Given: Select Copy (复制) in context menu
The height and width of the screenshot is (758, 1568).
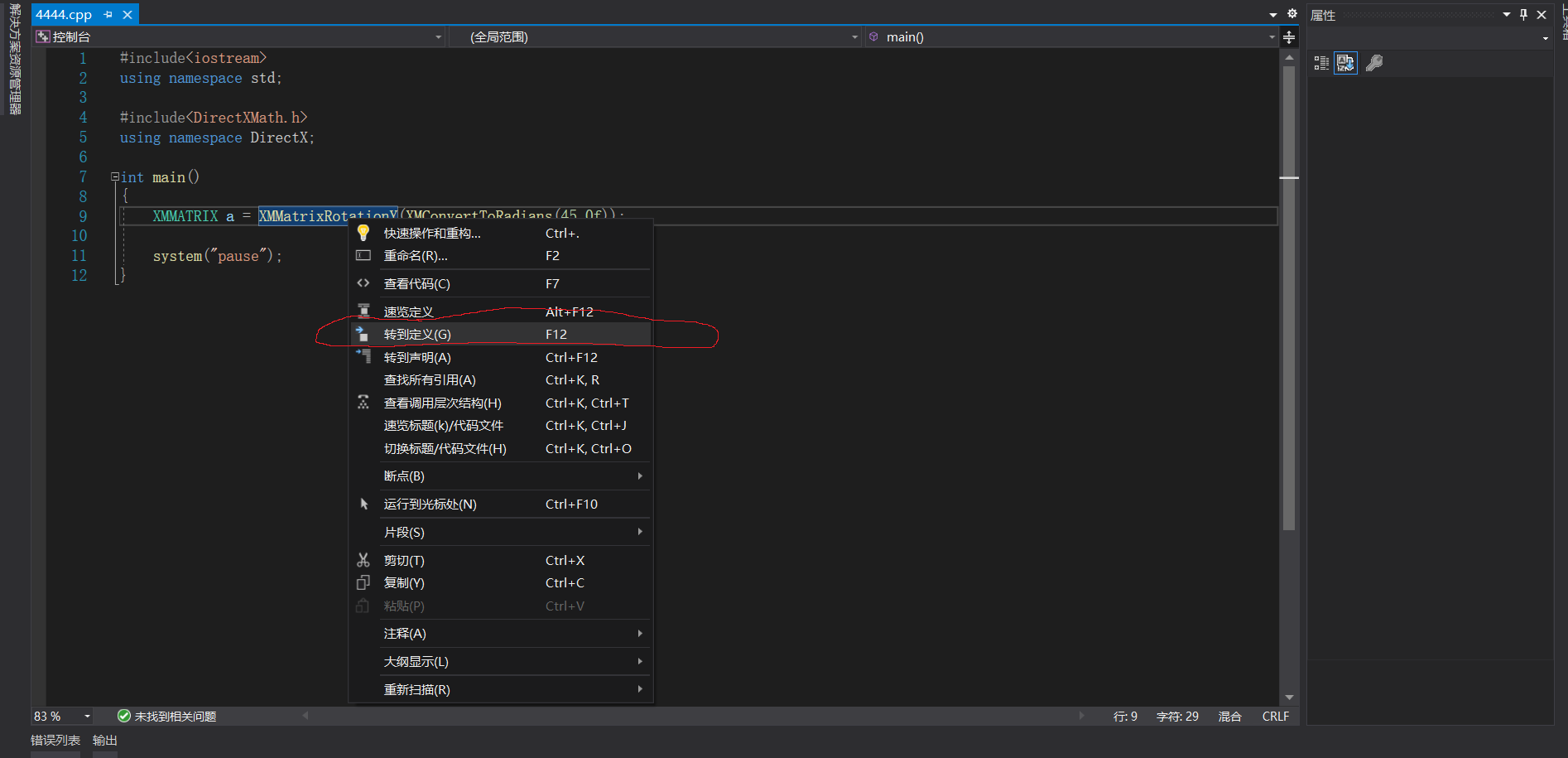Looking at the screenshot, I should pyautogui.click(x=501, y=583).
